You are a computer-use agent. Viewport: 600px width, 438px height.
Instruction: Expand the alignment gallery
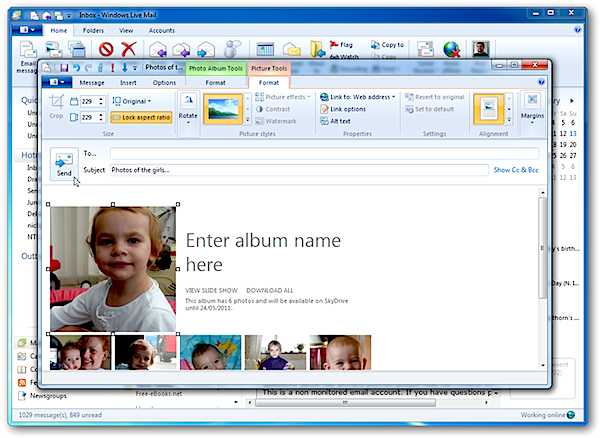tap(509, 120)
